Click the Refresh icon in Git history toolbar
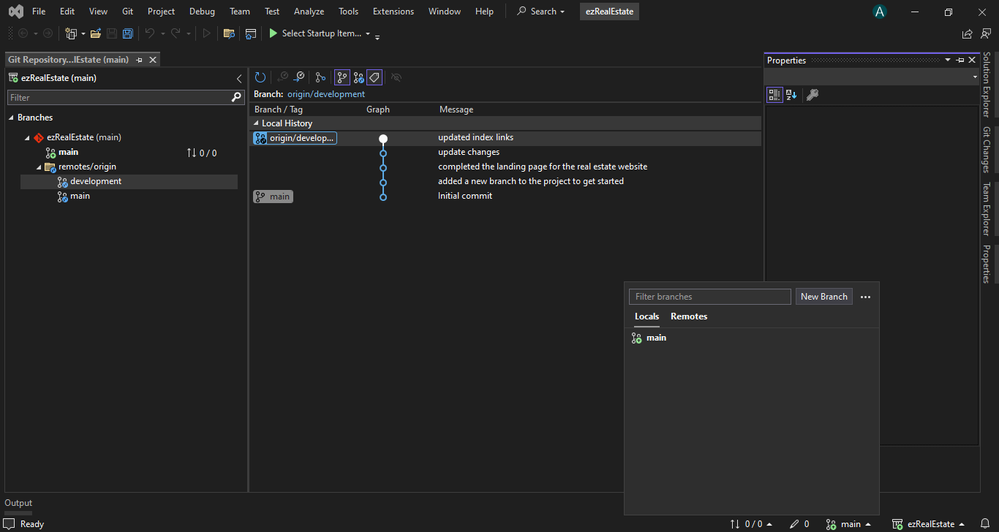Viewport: 999px width, 532px height. tap(260, 78)
